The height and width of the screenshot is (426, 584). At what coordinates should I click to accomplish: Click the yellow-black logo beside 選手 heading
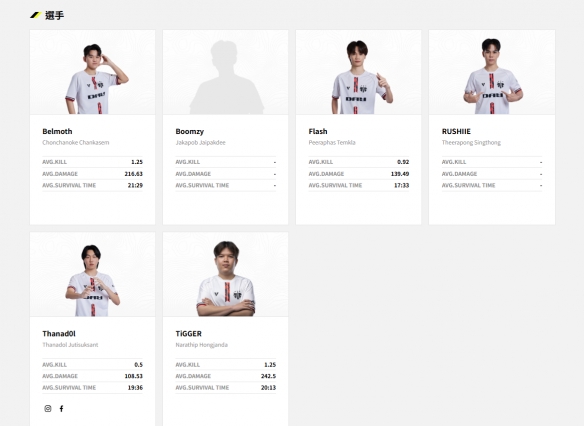tap(35, 15)
